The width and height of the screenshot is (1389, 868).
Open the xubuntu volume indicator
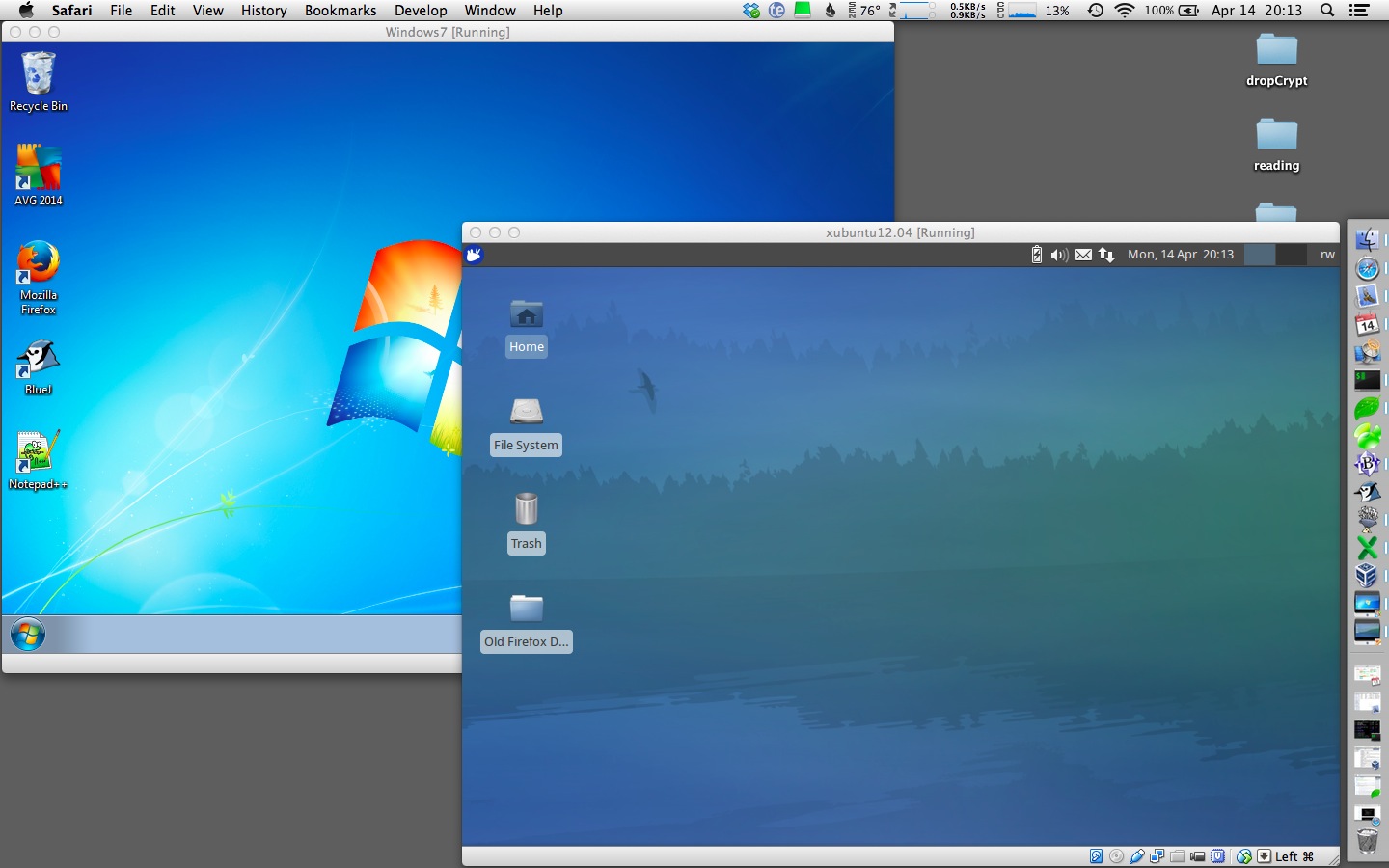click(1058, 255)
